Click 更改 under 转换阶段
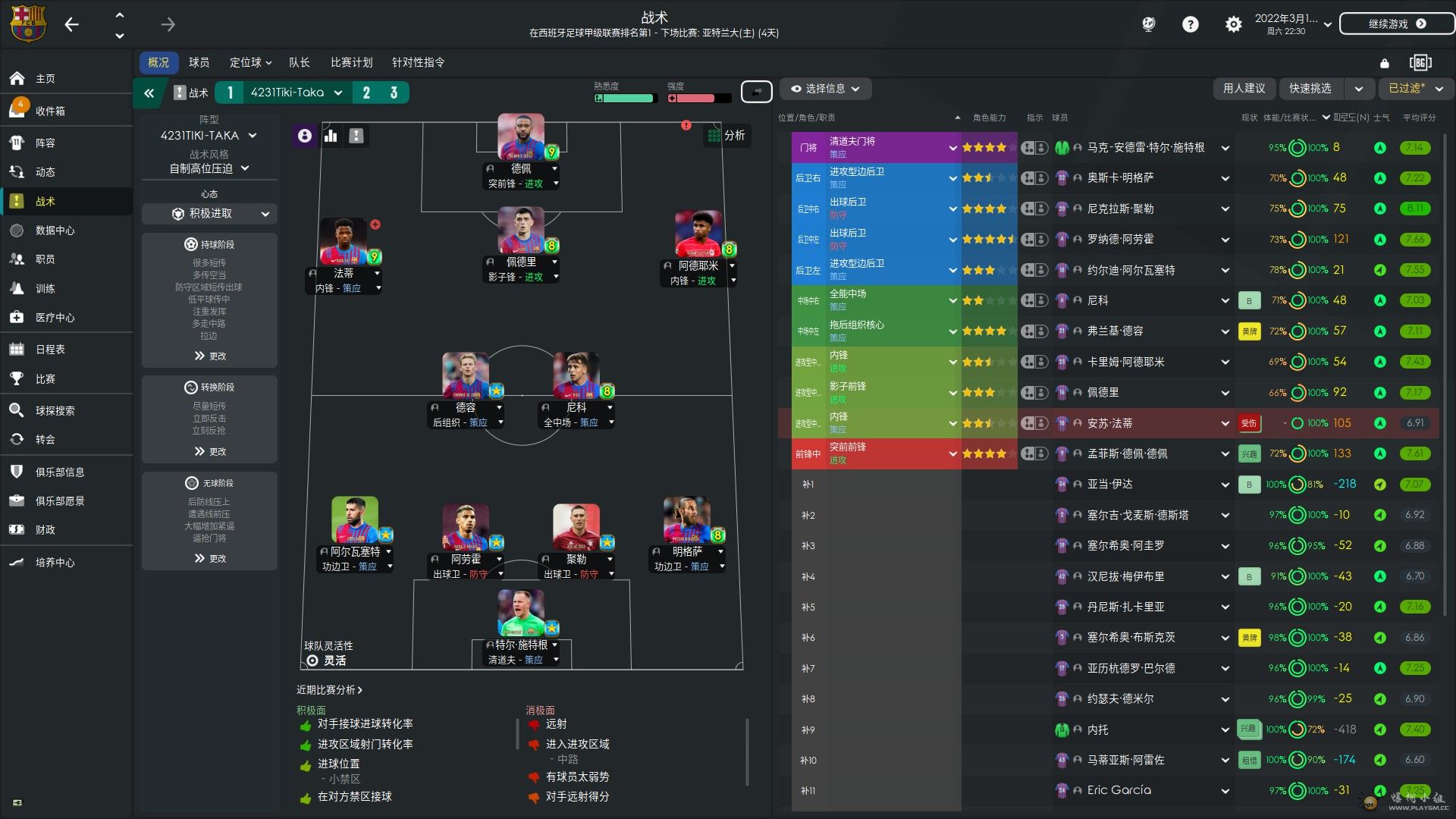Screen dimensions: 1456x819 click(210, 451)
